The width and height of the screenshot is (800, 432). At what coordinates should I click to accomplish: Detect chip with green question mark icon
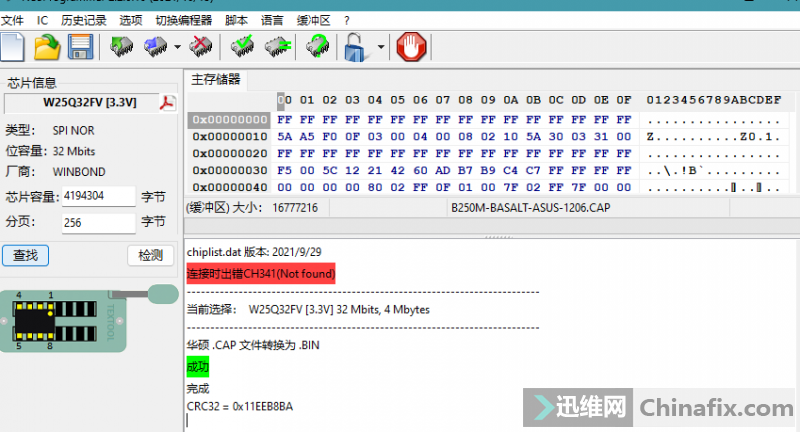click(x=317, y=47)
